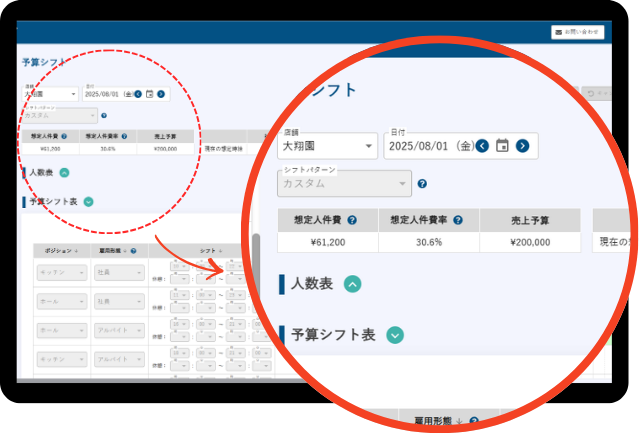Click help icon beside small カスタム dropdown

click(x=104, y=116)
